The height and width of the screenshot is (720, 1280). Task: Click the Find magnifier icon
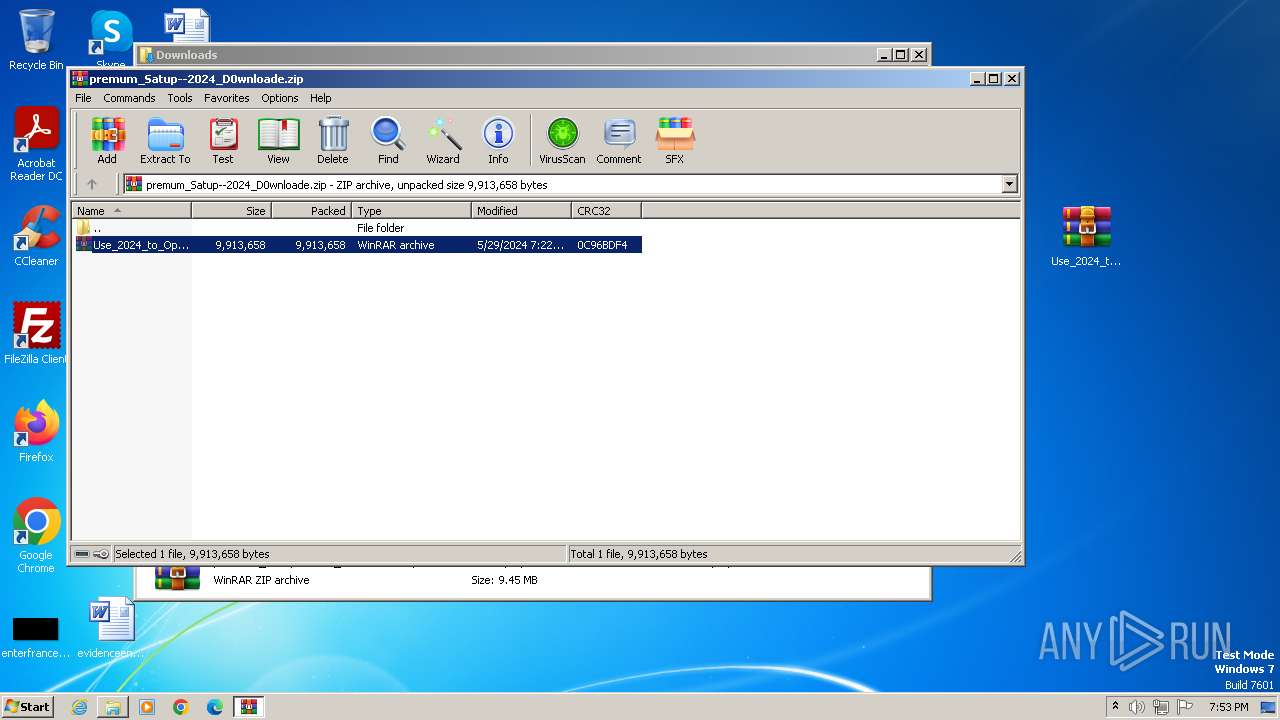point(388,140)
